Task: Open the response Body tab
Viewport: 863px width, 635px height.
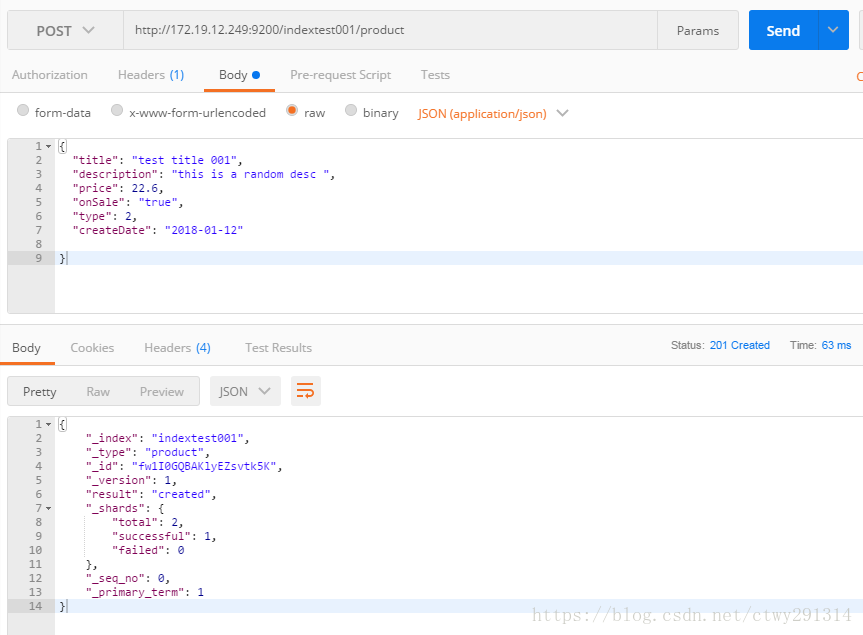Action: point(26,348)
